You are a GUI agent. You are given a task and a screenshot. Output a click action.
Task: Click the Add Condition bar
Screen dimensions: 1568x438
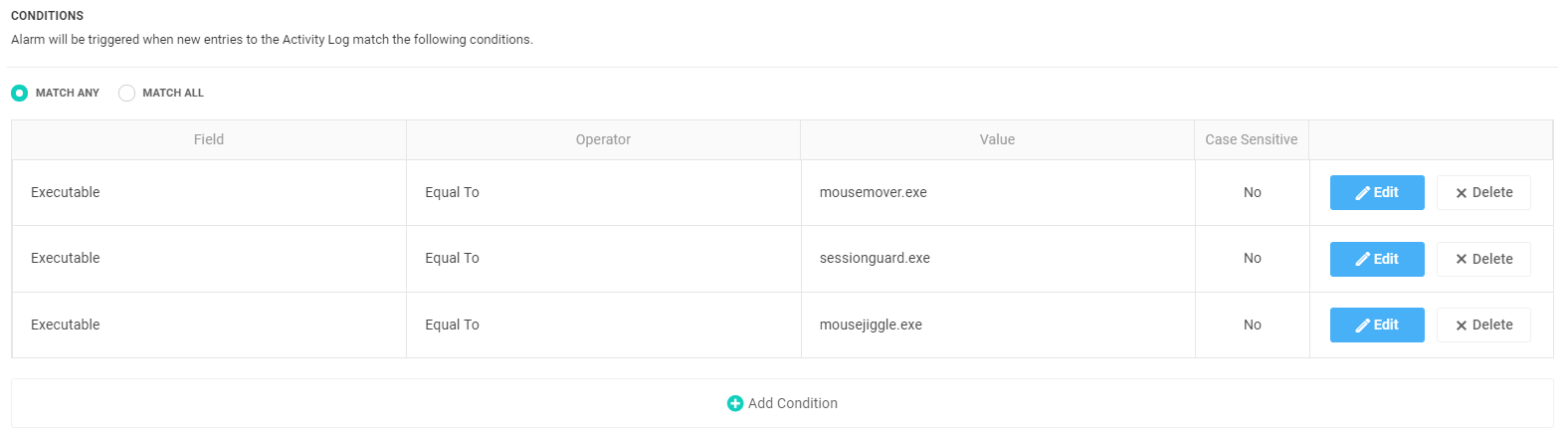(782, 403)
